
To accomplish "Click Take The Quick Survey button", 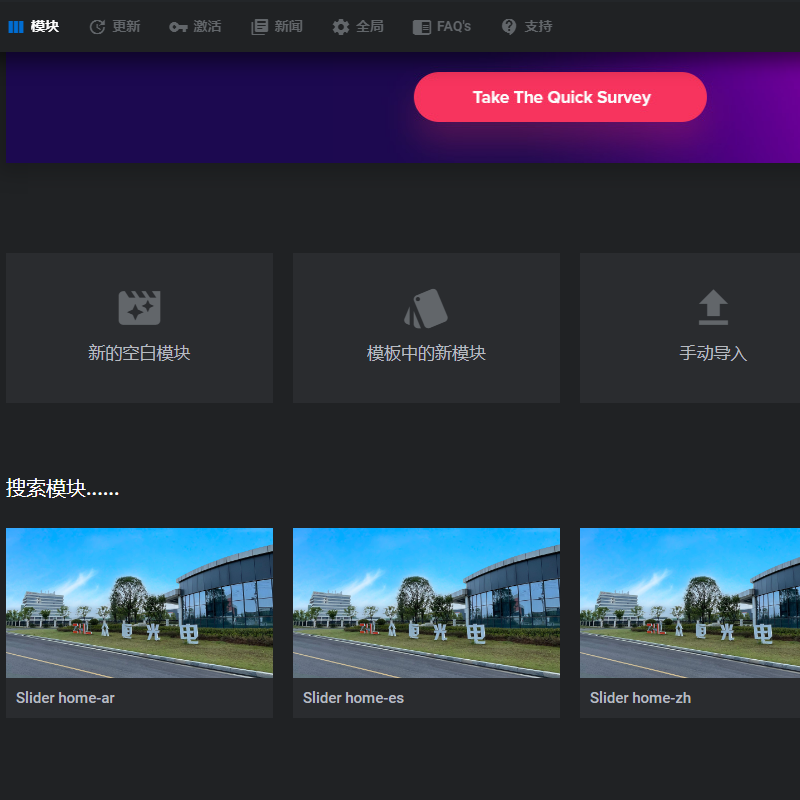I will [x=560, y=97].
